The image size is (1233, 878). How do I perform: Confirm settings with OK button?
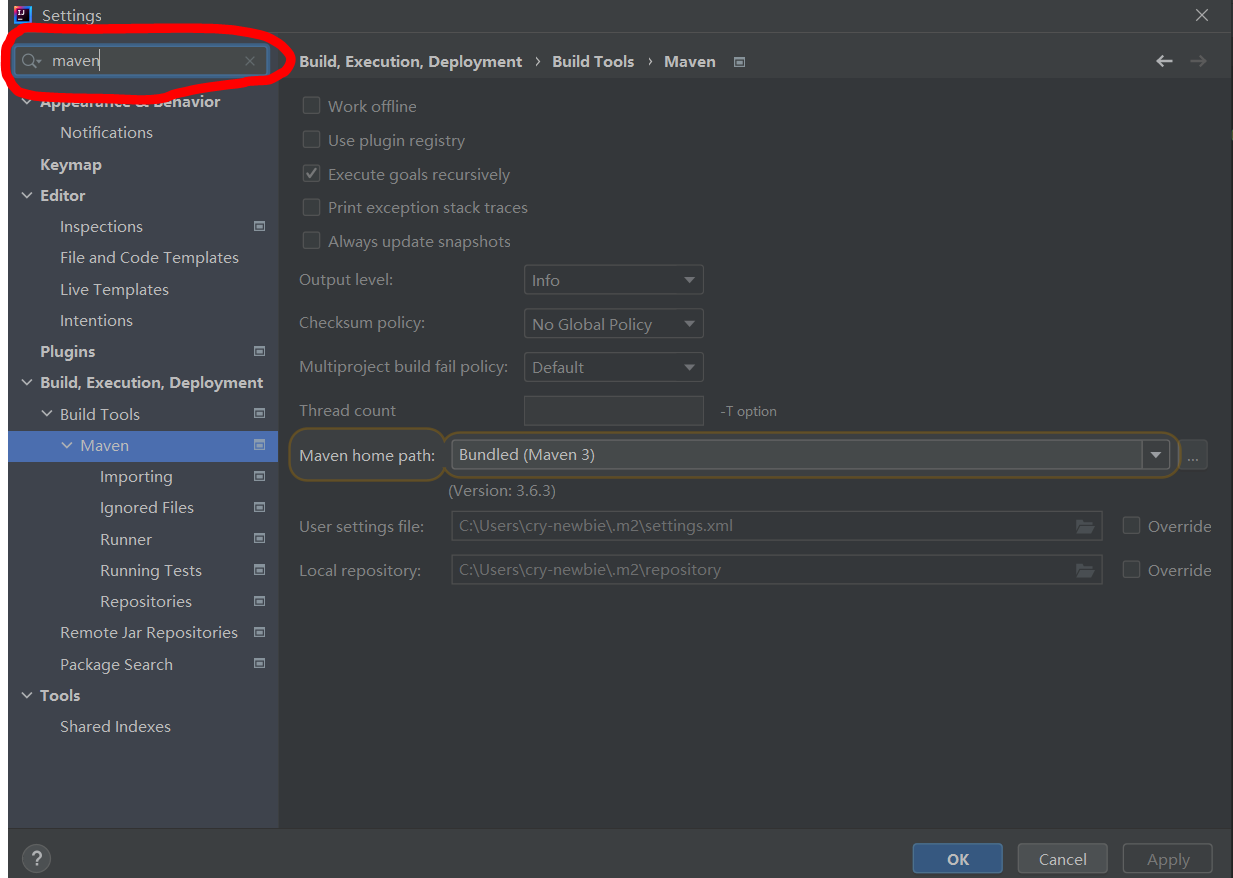(x=958, y=859)
